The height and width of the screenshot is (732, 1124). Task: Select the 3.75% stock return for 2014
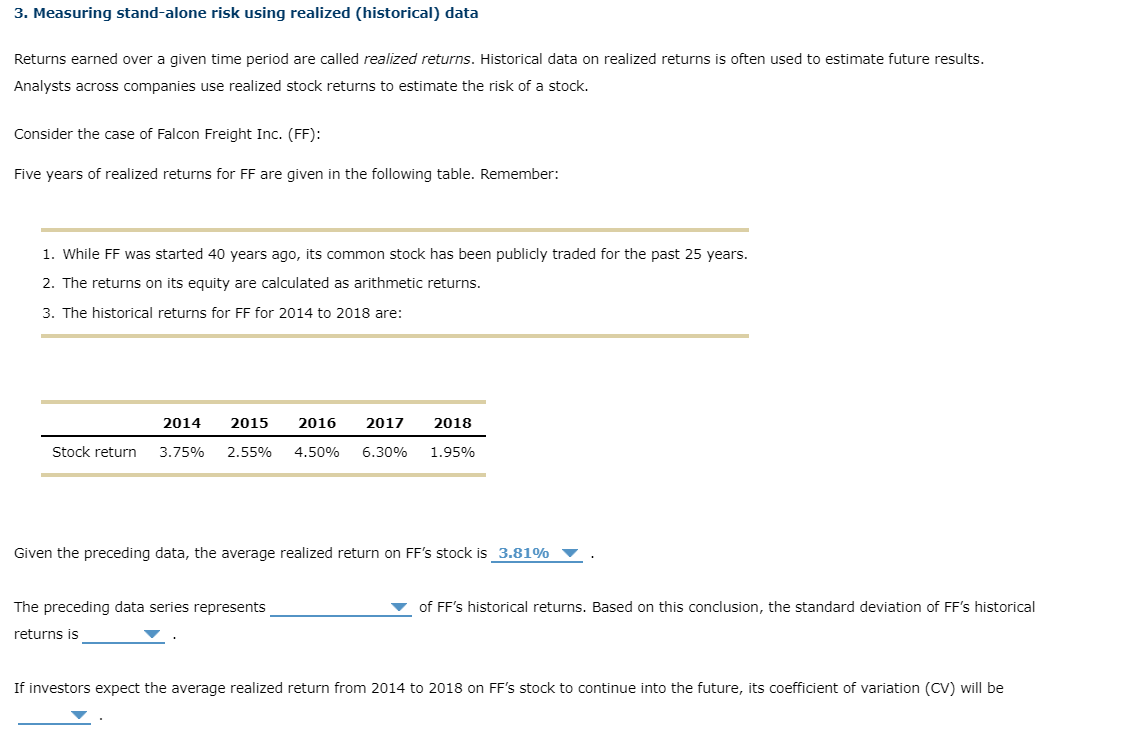(181, 452)
